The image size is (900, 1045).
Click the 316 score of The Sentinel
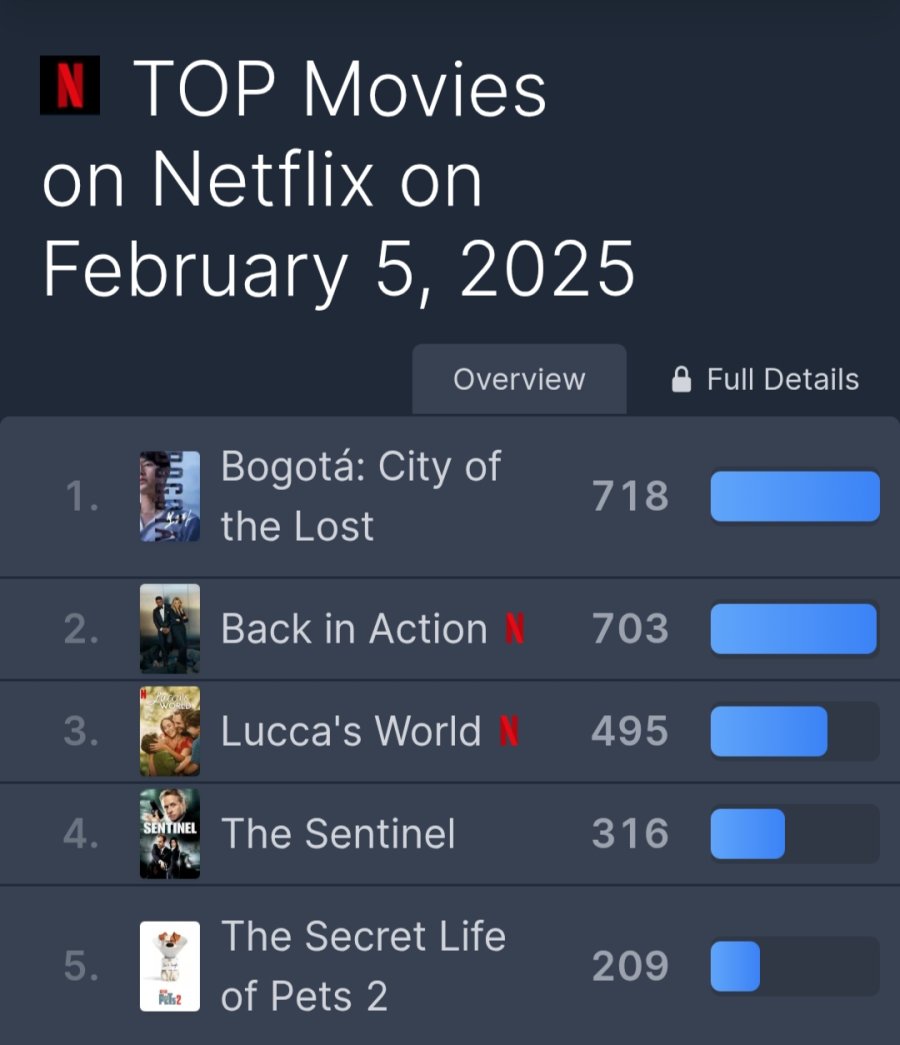click(x=630, y=834)
